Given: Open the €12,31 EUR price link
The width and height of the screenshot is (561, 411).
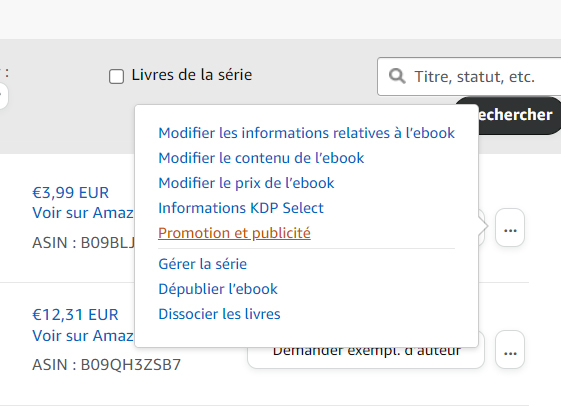Looking at the screenshot, I should [75, 315].
